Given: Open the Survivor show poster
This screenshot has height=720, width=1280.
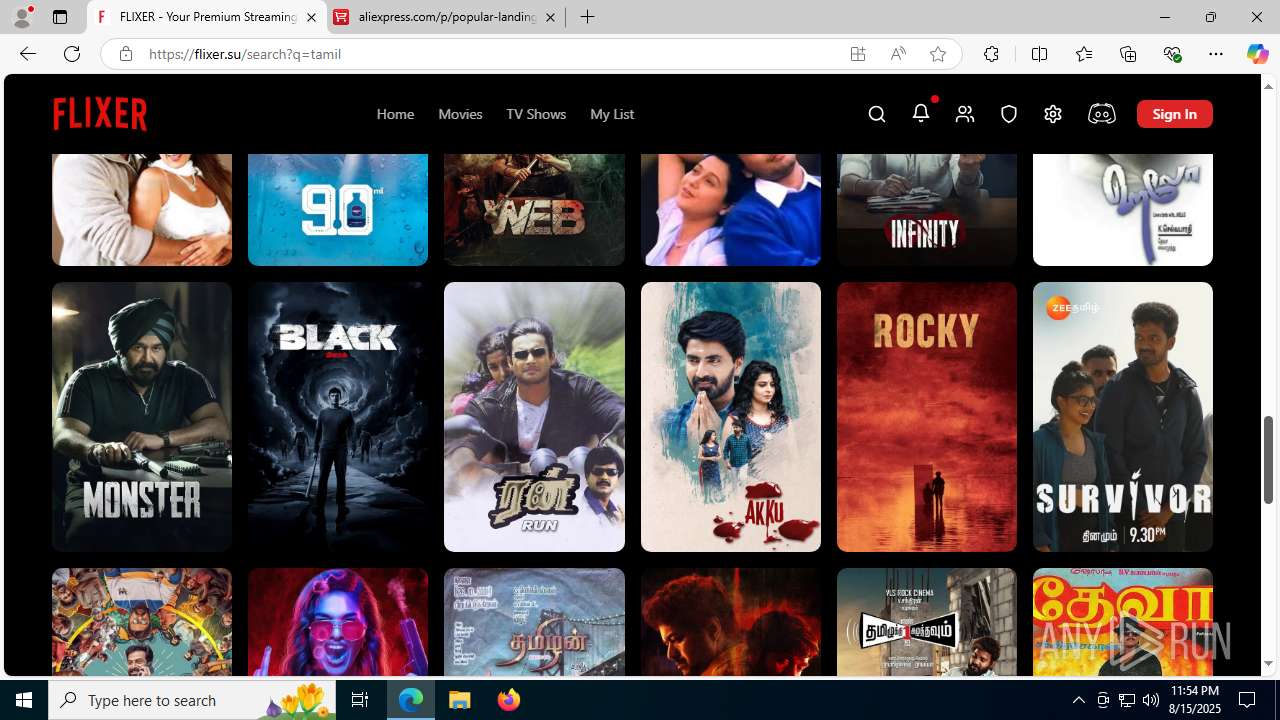Looking at the screenshot, I should (1123, 417).
